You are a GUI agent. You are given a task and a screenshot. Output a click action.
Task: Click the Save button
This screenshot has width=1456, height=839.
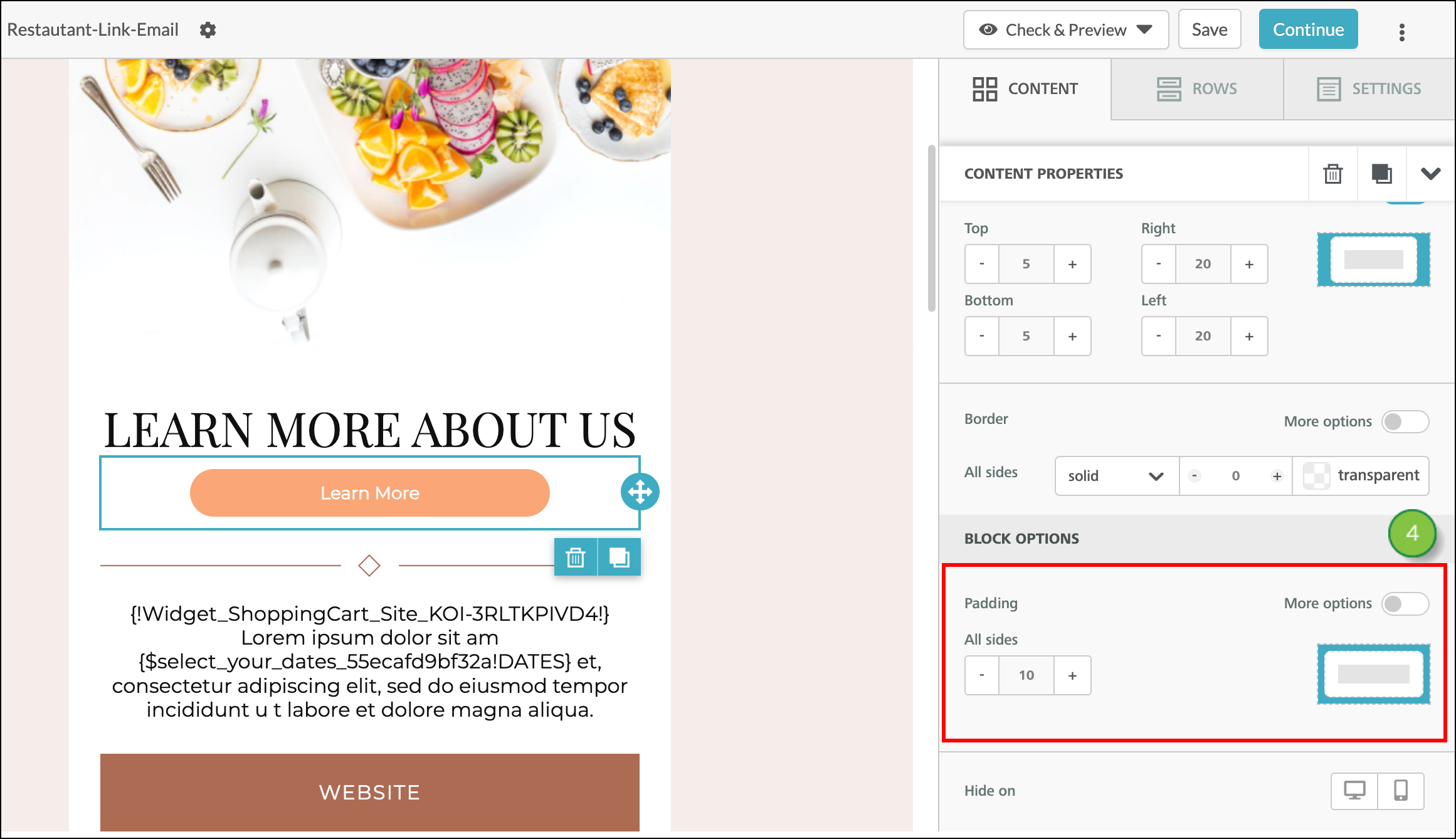click(x=1208, y=29)
